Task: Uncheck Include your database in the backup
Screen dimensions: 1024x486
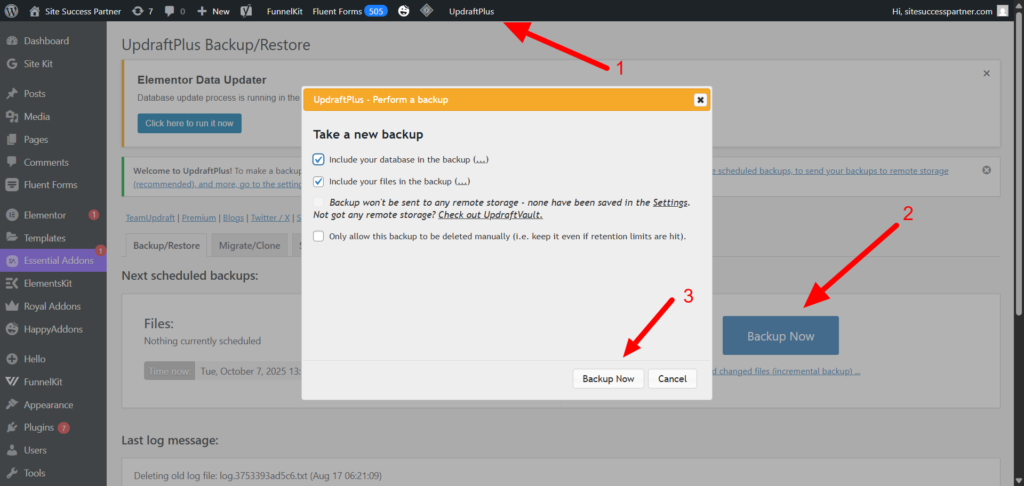Action: (x=318, y=159)
